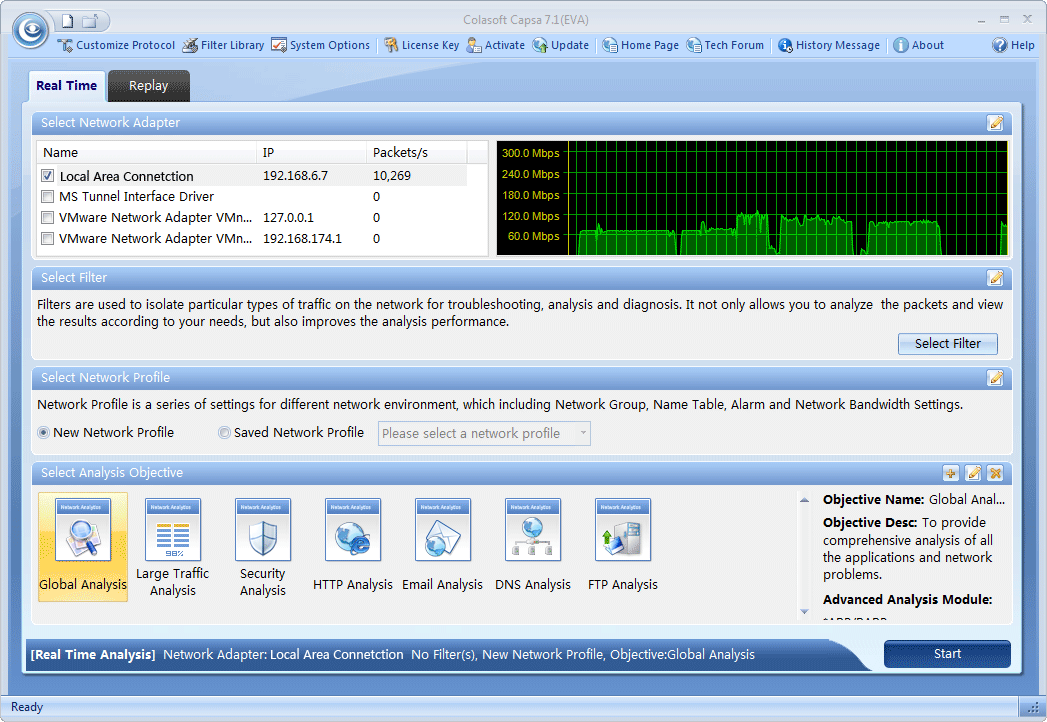Image resolution: width=1047 pixels, height=722 pixels.
Task: Click the 'Advanced Analysis Module:' heading
Action: tap(907, 600)
